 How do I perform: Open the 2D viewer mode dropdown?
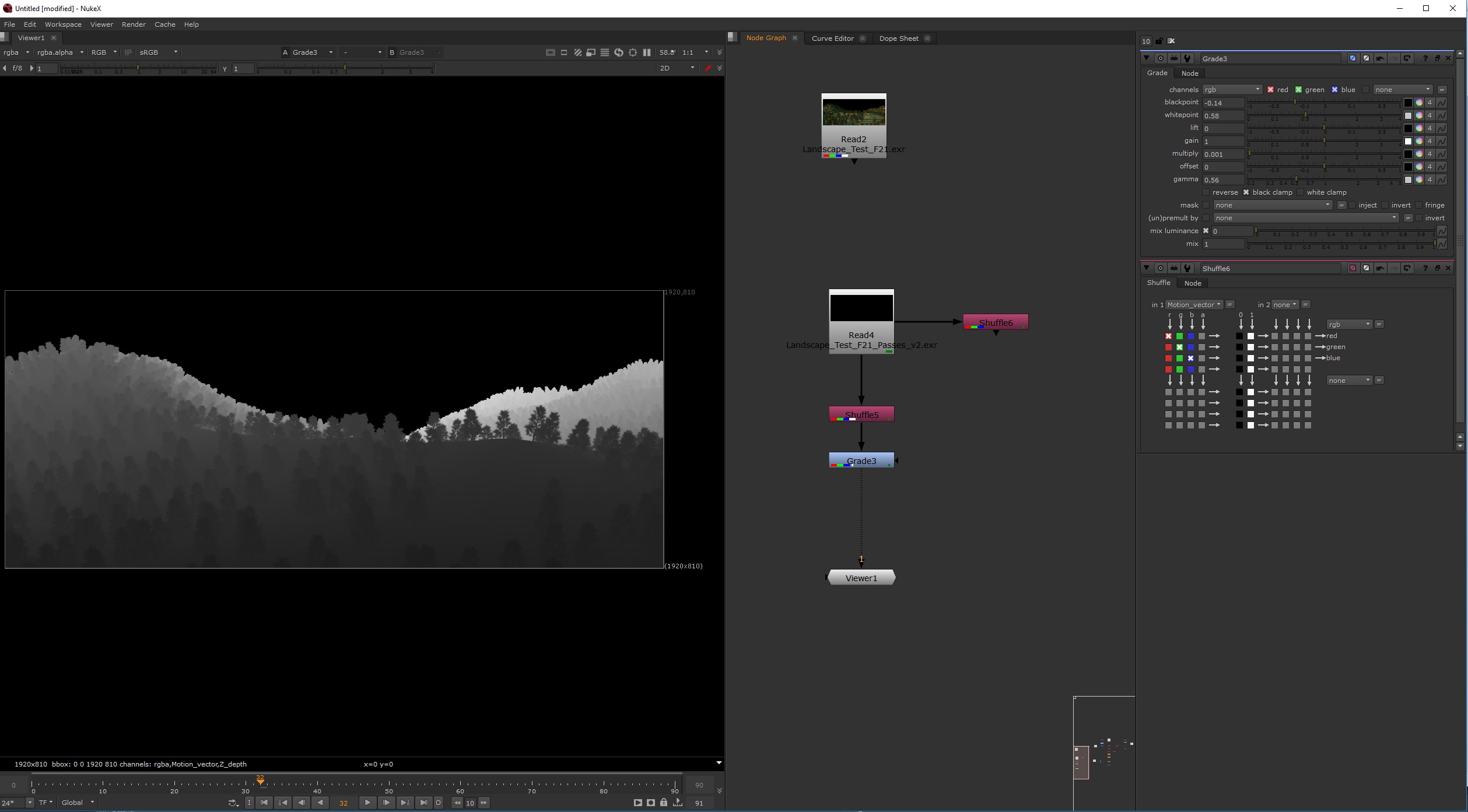click(677, 68)
